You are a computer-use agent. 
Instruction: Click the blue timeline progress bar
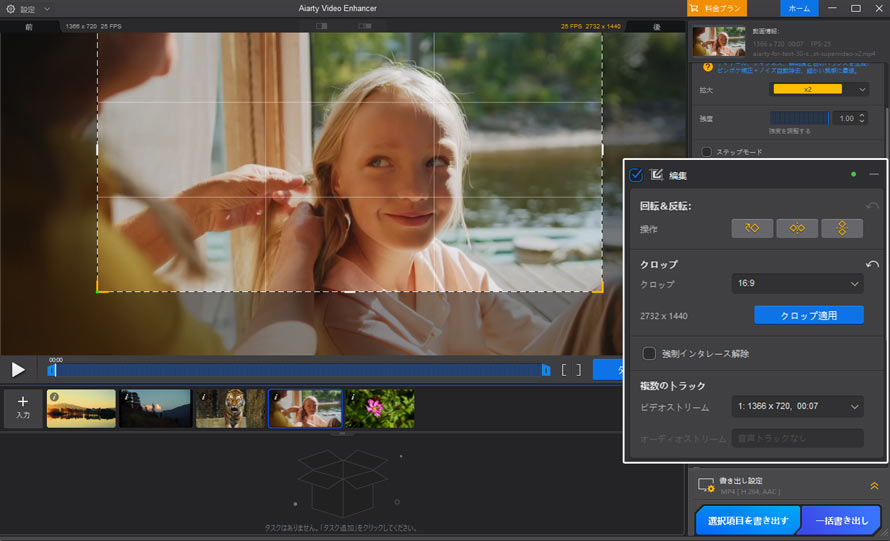click(x=299, y=370)
